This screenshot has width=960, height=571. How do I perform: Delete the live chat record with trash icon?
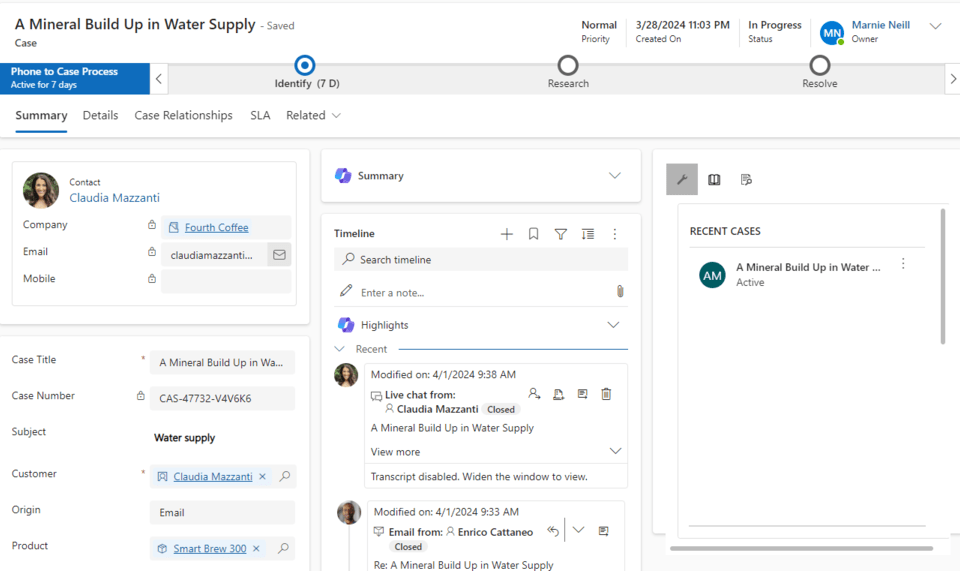606,394
